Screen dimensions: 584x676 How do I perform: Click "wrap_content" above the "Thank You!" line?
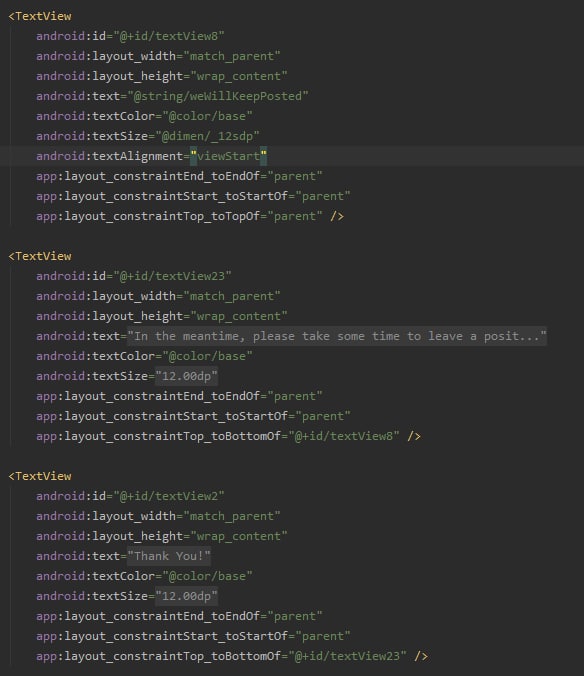(239, 536)
